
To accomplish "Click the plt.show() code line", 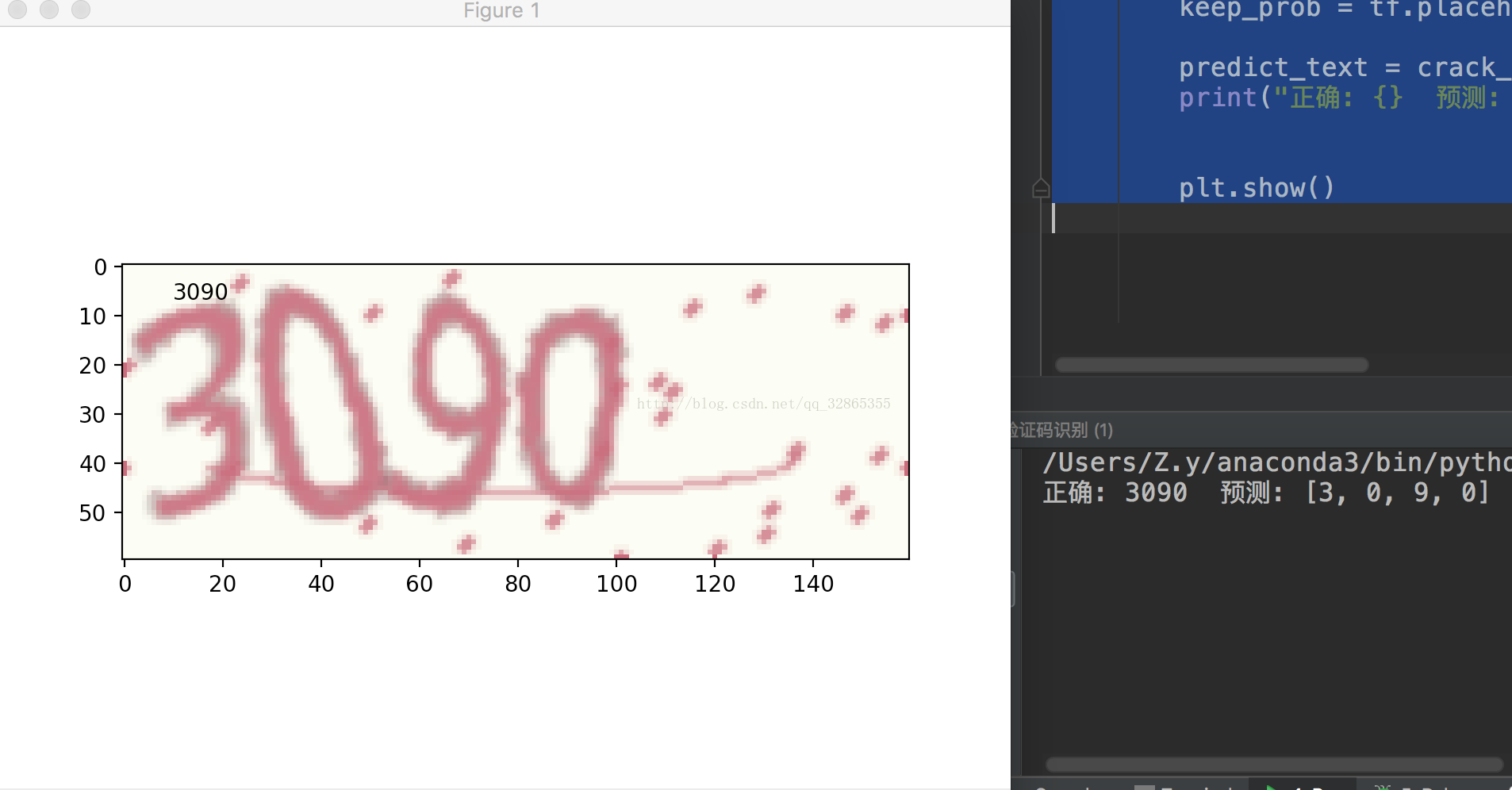I will pyautogui.click(x=1257, y=188).
